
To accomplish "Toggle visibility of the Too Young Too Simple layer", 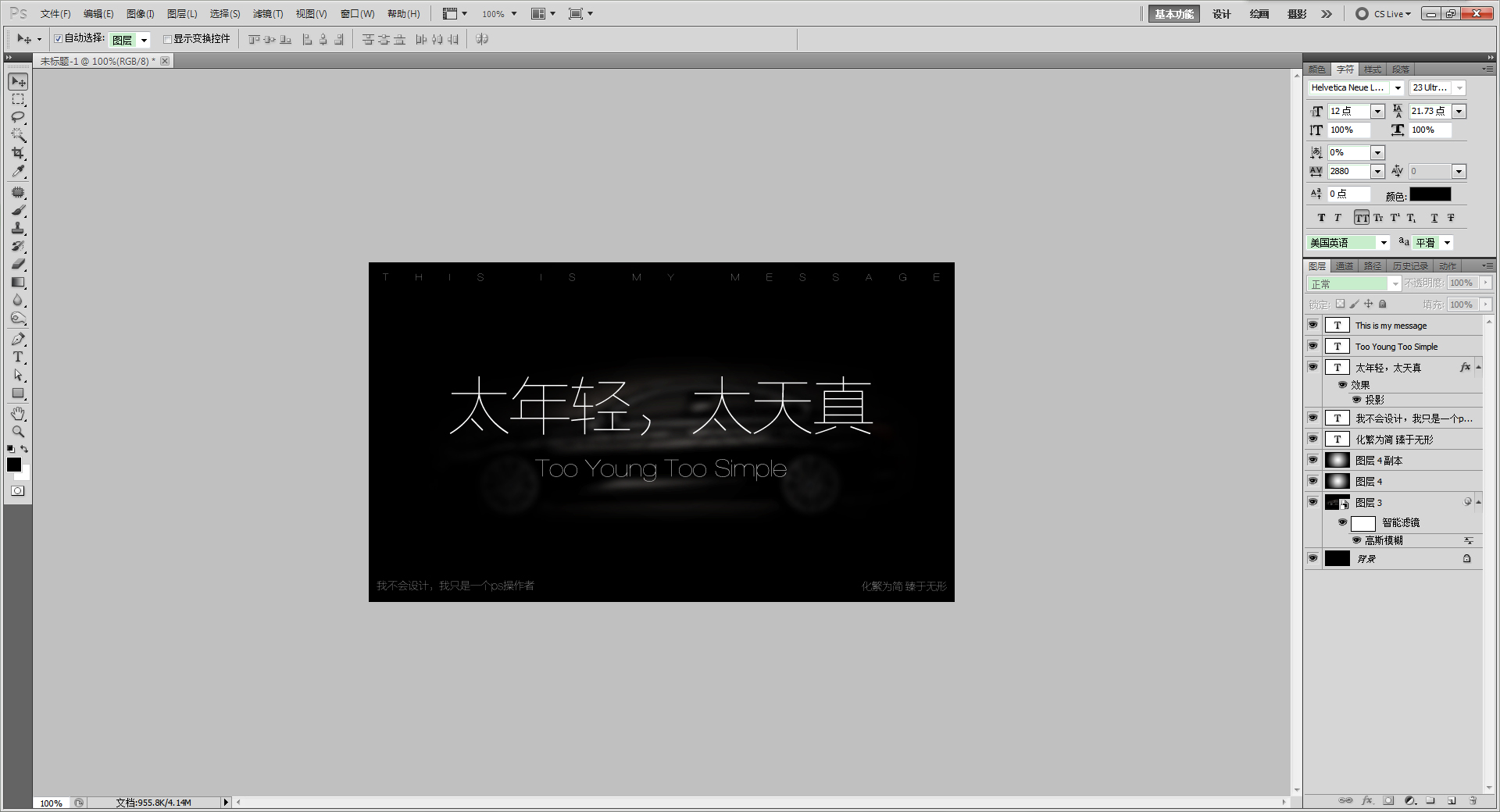I will coord(1313,346).
